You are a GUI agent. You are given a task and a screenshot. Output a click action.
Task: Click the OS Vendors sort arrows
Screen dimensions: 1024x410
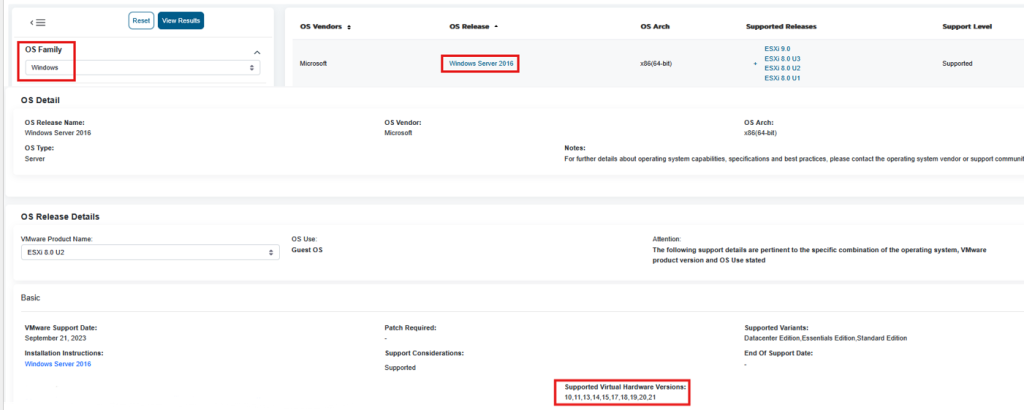348,27
